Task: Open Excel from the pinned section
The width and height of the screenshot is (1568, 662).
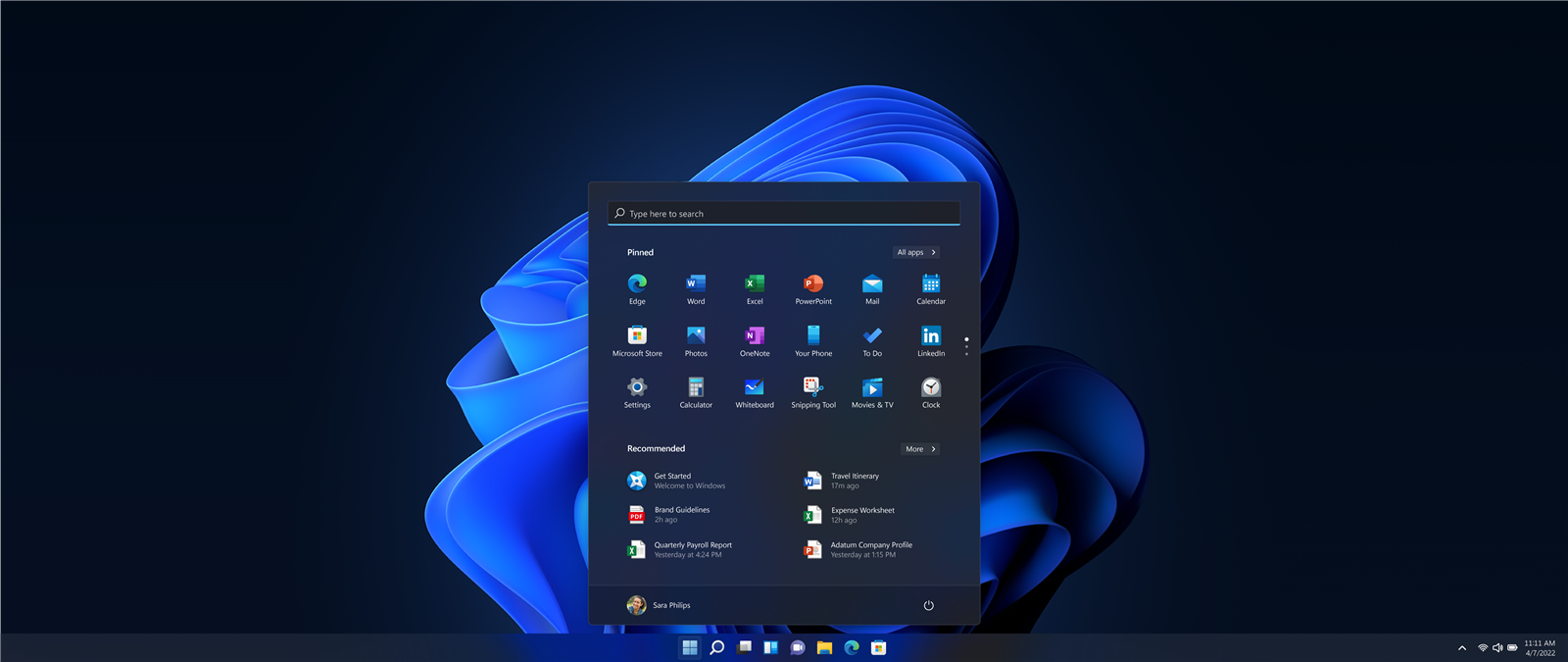Action: pyautogui.click(x=755, y=284)
